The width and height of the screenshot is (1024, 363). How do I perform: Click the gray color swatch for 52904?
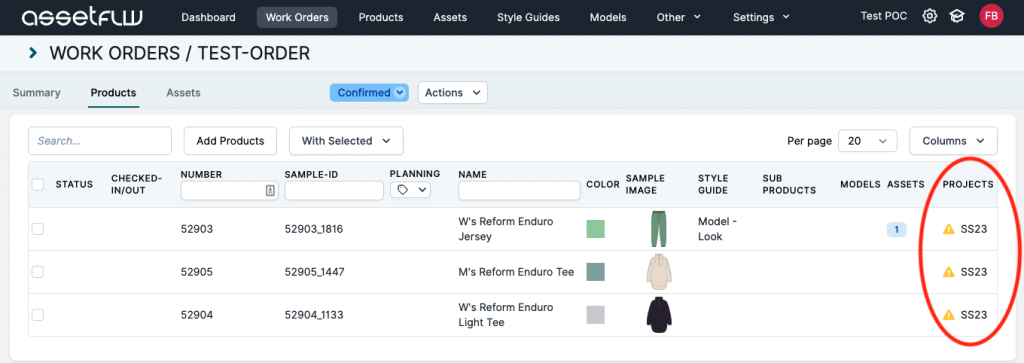point(596,315)
